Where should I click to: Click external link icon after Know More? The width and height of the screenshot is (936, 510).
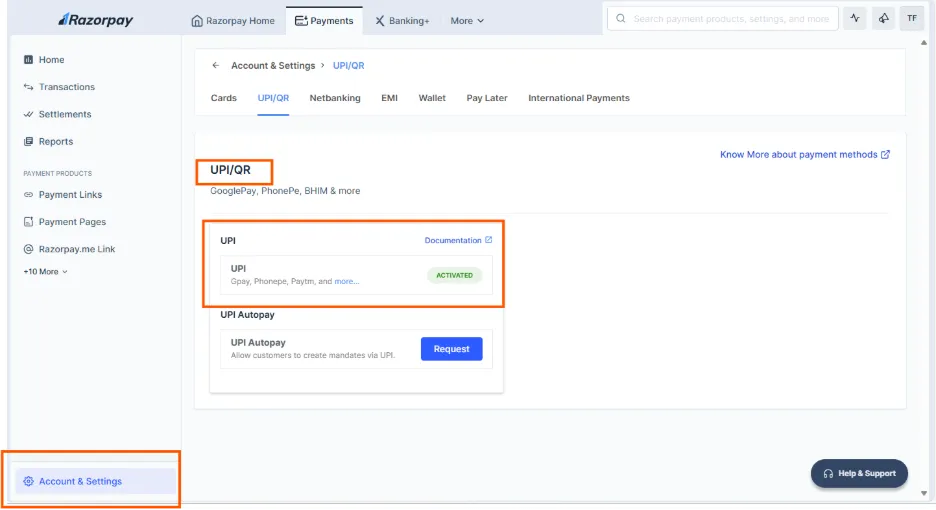click(885, 155)
